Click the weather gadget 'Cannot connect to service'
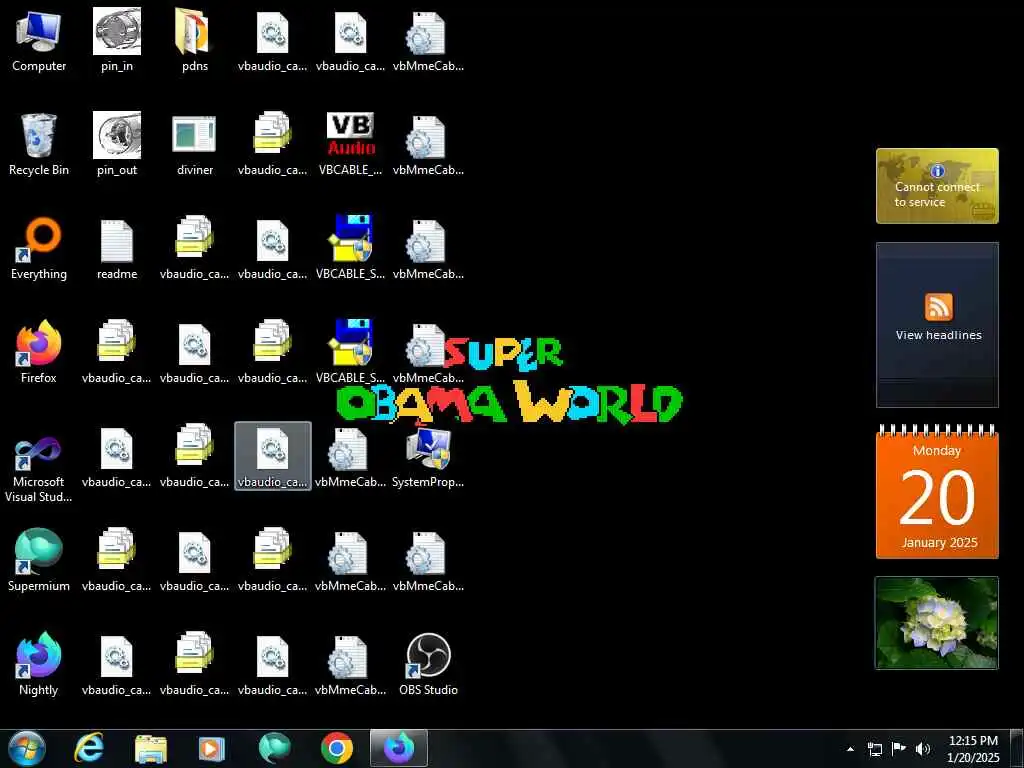The width and height of the screenshot is (1024, 768). (937, 186)
